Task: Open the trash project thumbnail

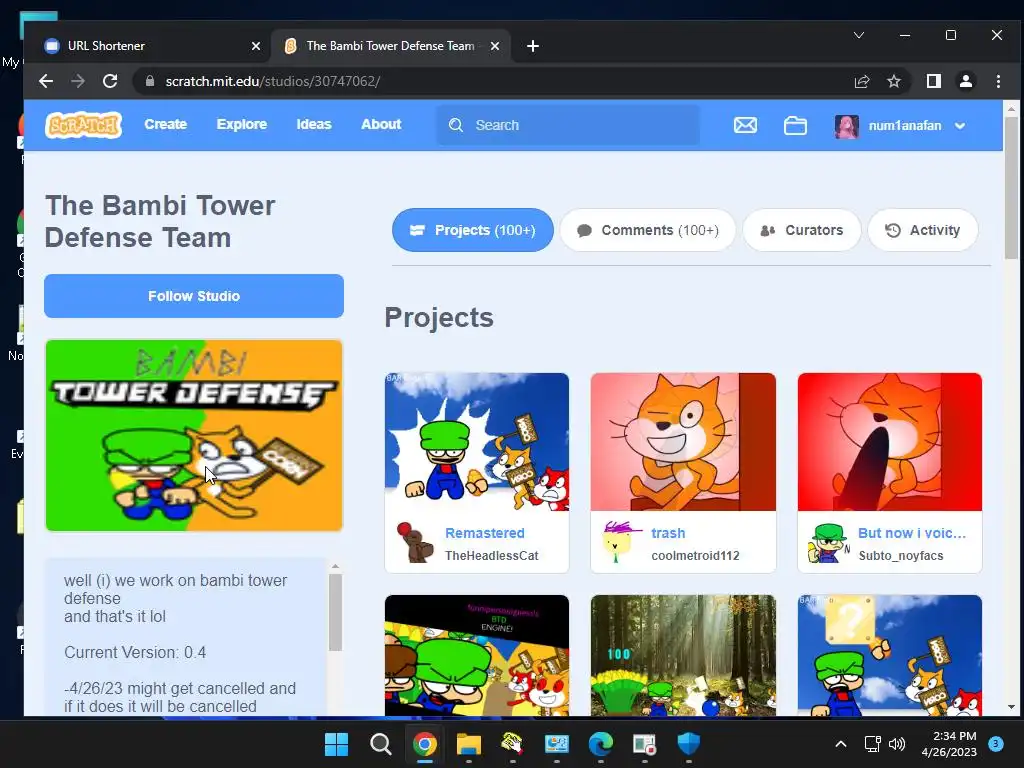Action: pyautogui.click(x=683, y=441)
